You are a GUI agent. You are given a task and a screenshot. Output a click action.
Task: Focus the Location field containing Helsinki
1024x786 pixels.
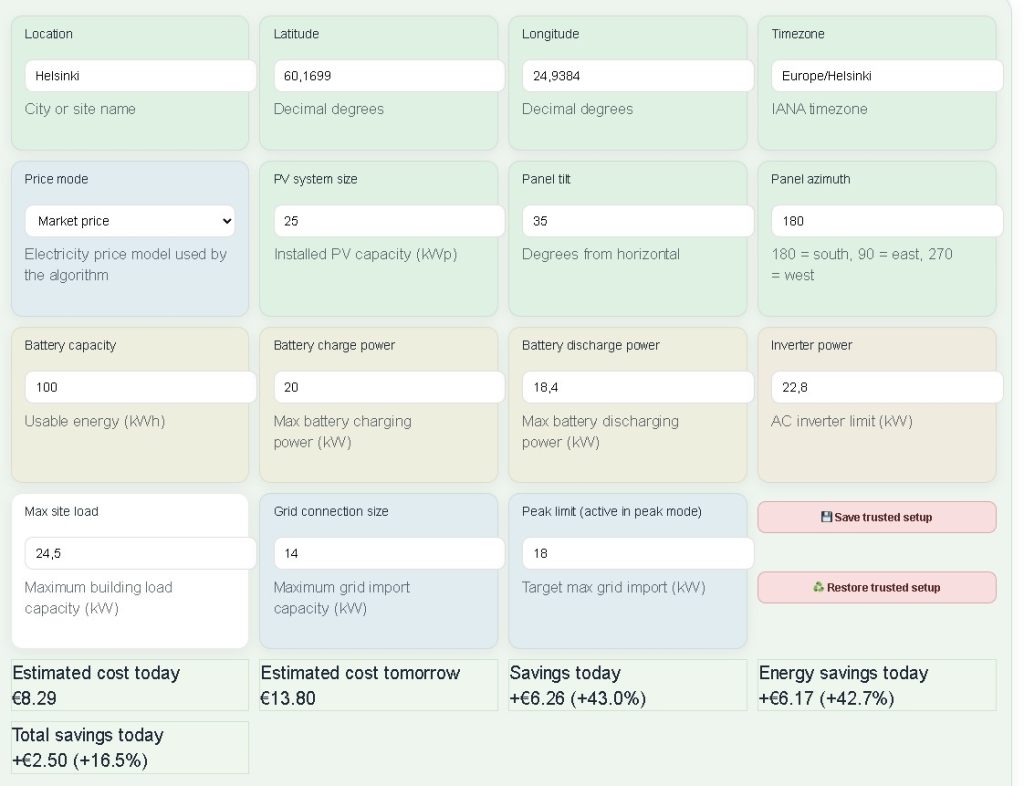(140, 76)
